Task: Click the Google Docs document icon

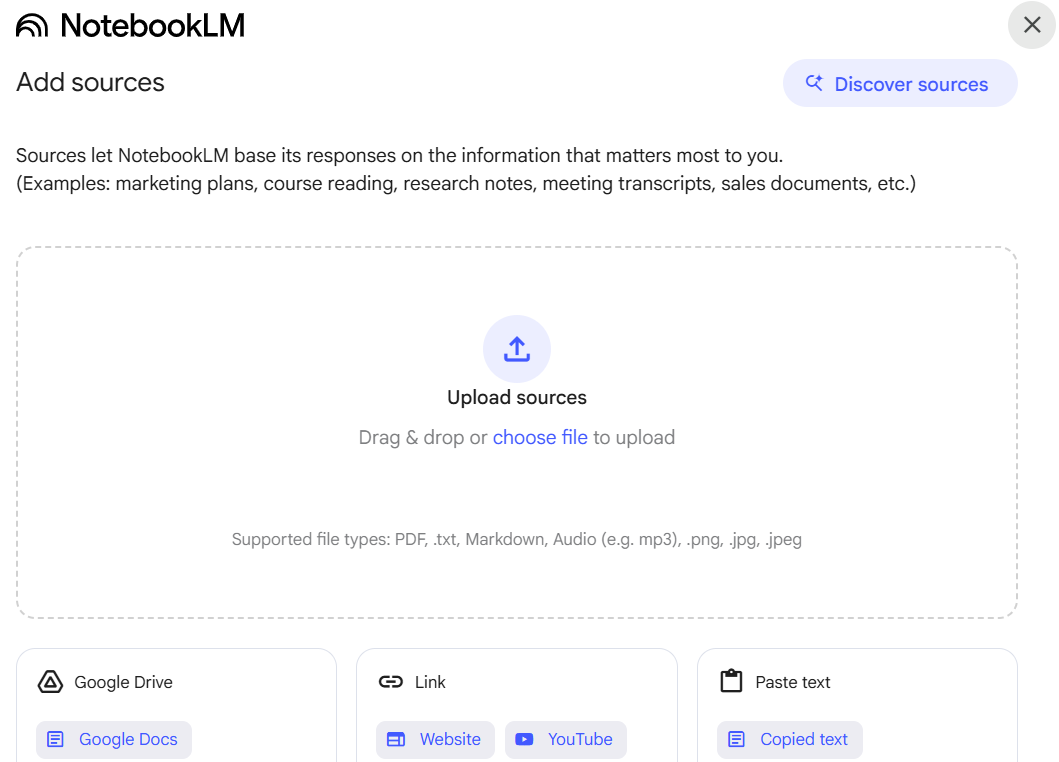Action: tap(55, 739)
